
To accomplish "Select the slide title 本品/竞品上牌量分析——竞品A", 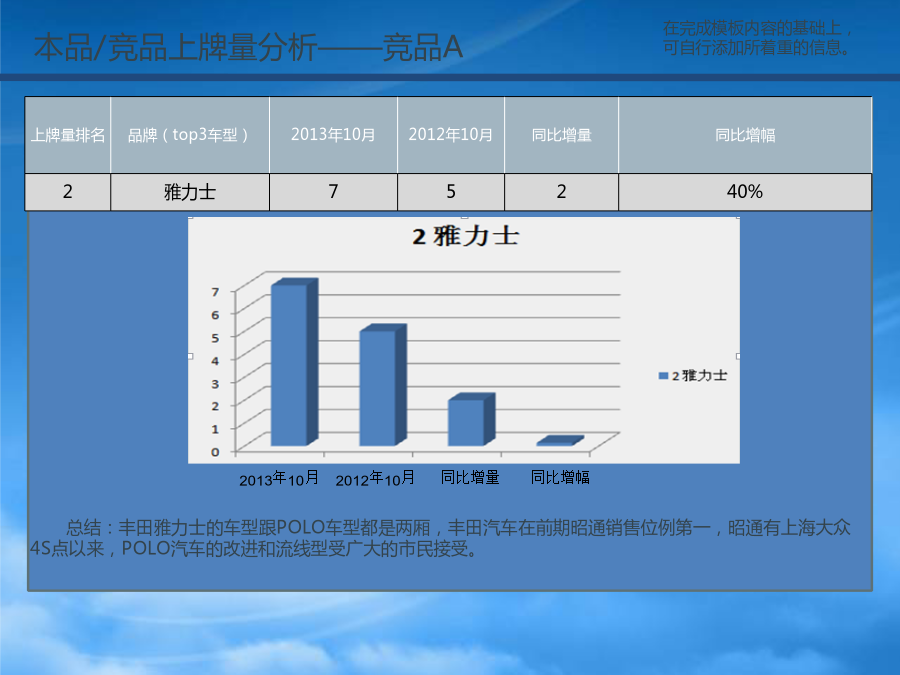I will 248,47.
